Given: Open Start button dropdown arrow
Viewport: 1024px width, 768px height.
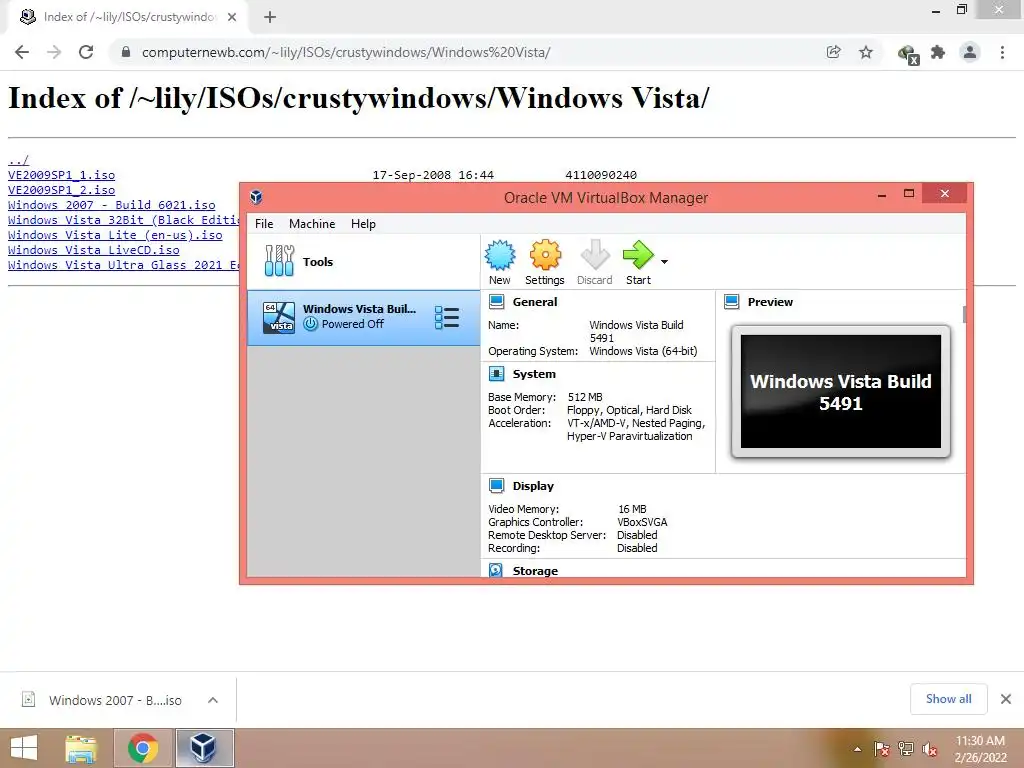Looking at the screenshot, I should click(664, 262).
